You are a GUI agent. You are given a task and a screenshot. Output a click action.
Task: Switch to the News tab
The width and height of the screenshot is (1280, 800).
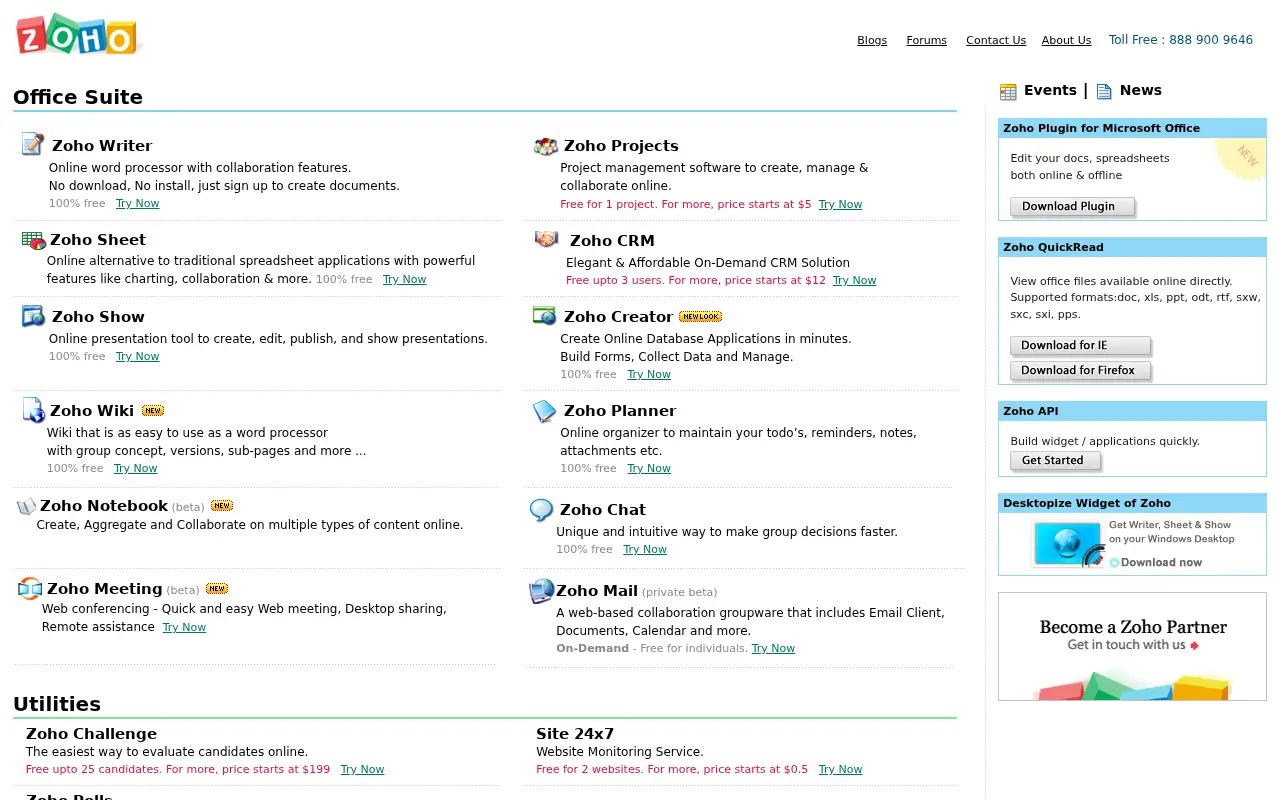(x=1141, y=90)
